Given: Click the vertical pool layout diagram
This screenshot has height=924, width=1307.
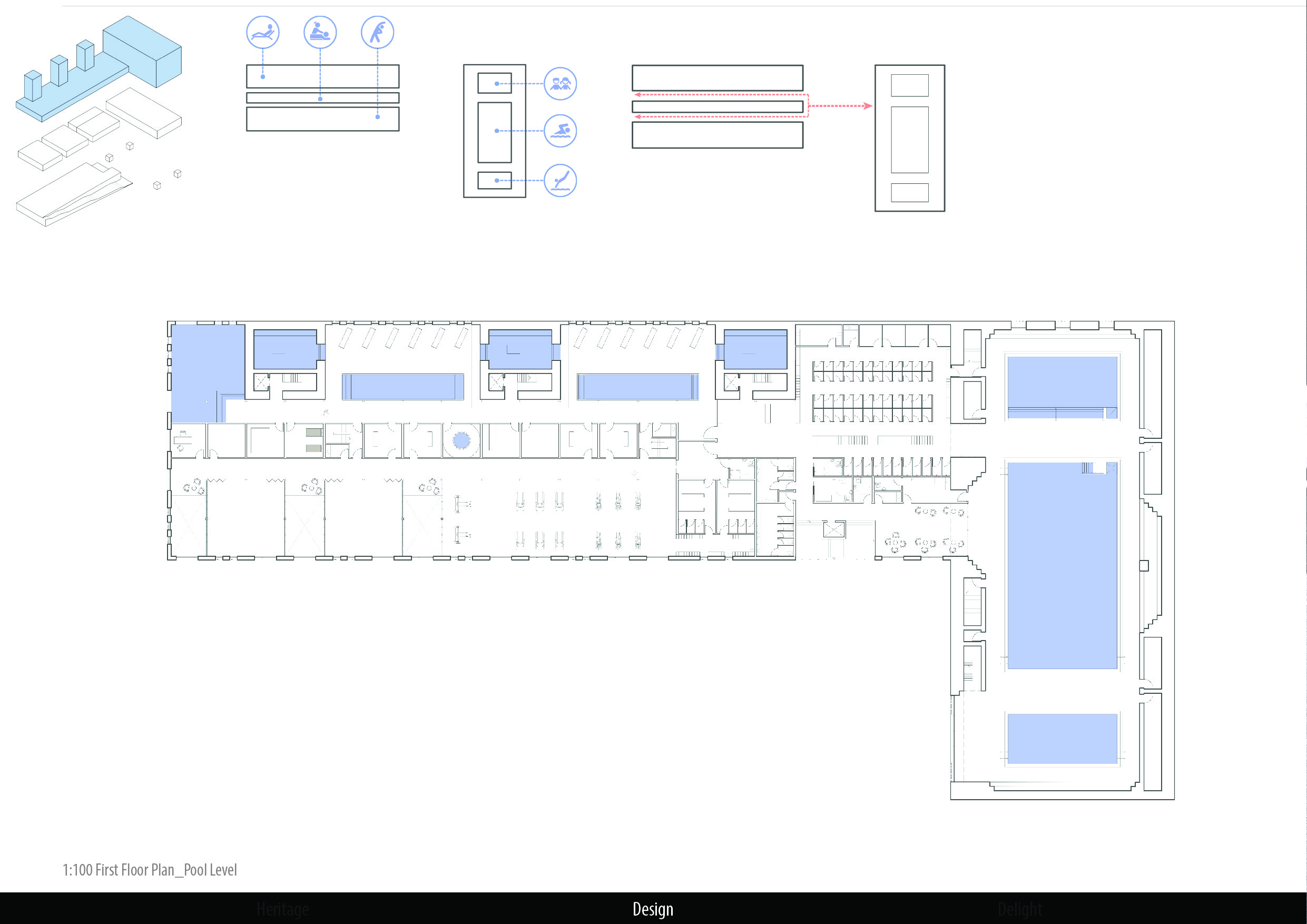Looking at the screenshot, I should click(494, 131).
